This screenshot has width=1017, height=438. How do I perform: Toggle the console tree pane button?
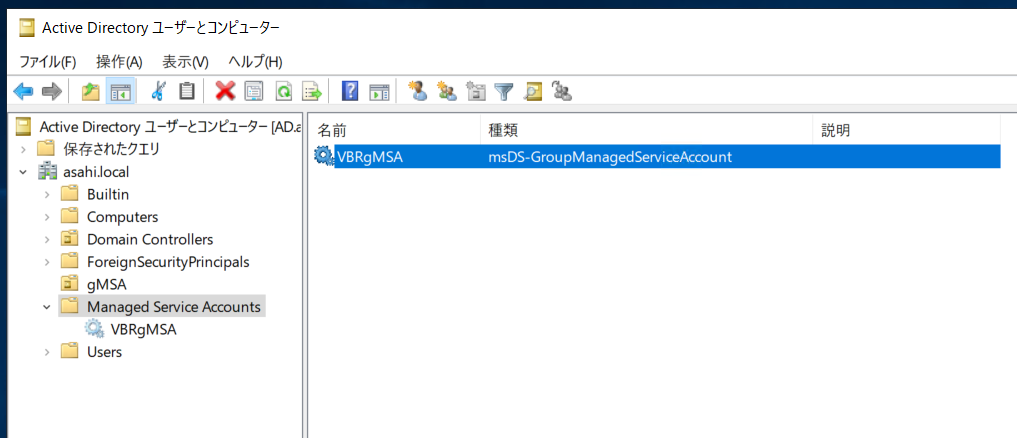pyautogui.click(x=120, y=91)
